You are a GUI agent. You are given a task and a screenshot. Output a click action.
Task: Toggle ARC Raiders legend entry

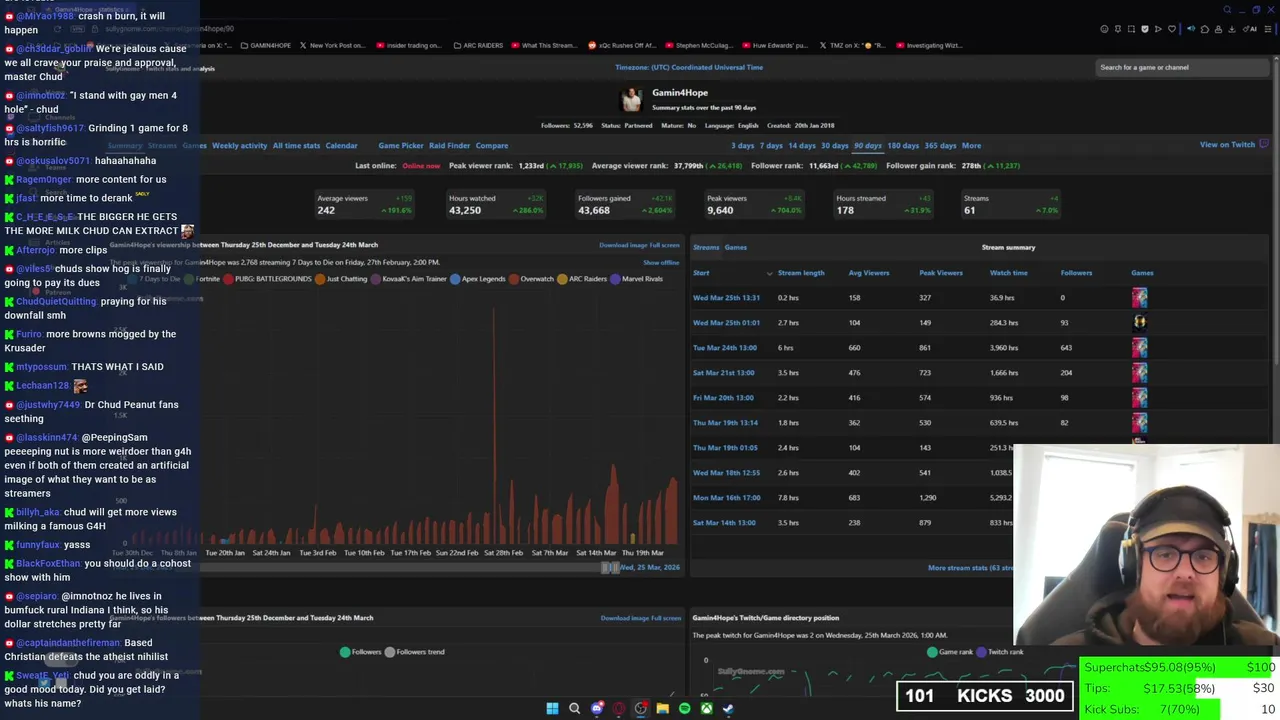click(x=582, y=279)
